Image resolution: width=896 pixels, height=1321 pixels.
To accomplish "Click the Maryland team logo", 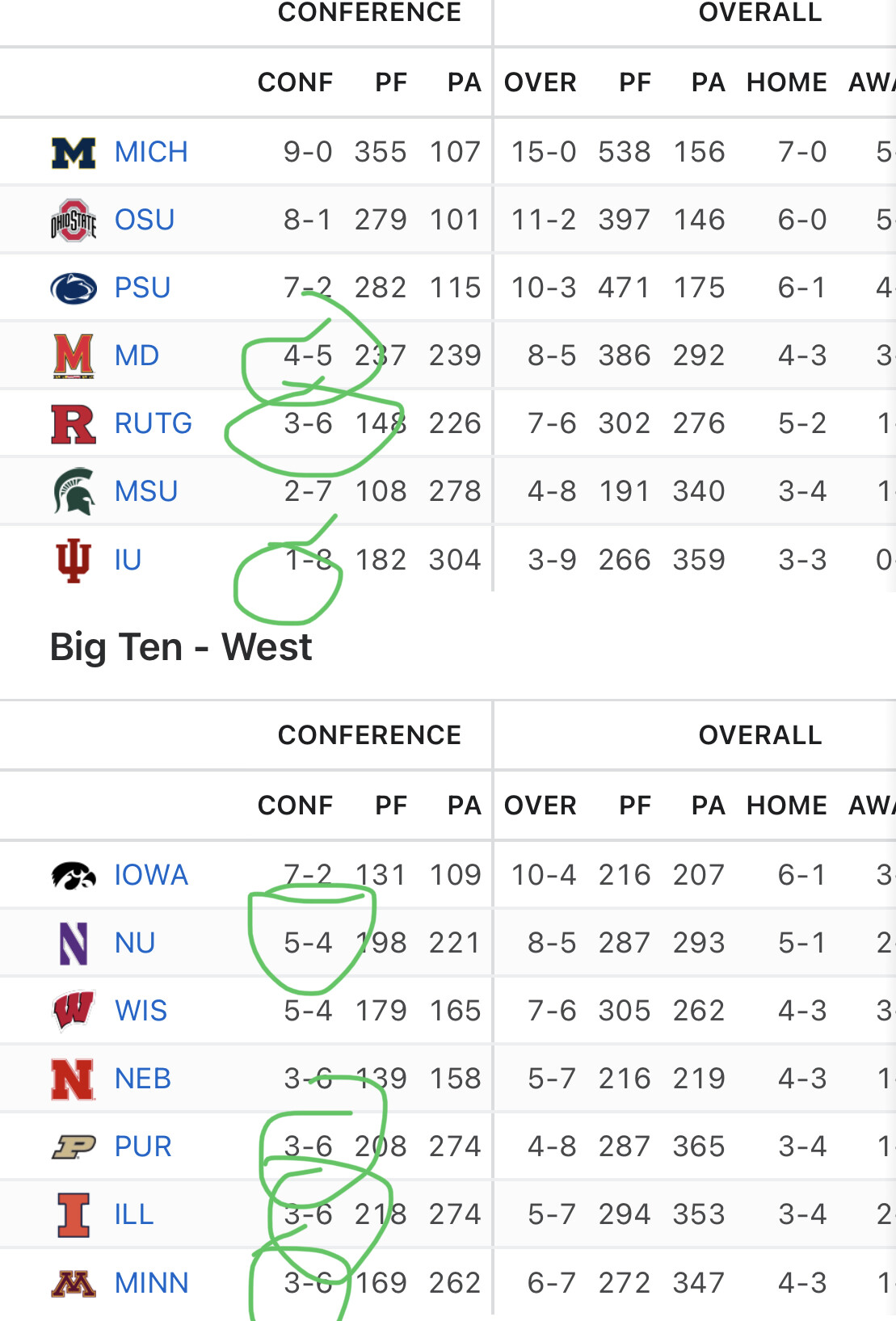I will click(x=74, y=355).
